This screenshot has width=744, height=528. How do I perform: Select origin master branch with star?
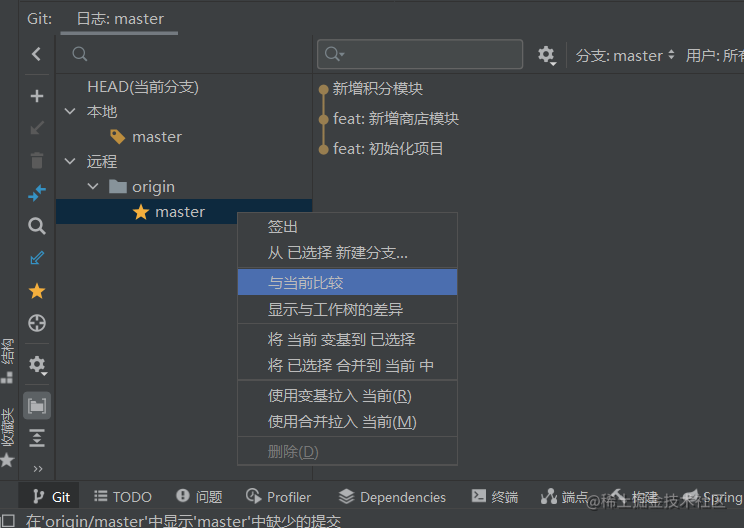coord(184,212)
